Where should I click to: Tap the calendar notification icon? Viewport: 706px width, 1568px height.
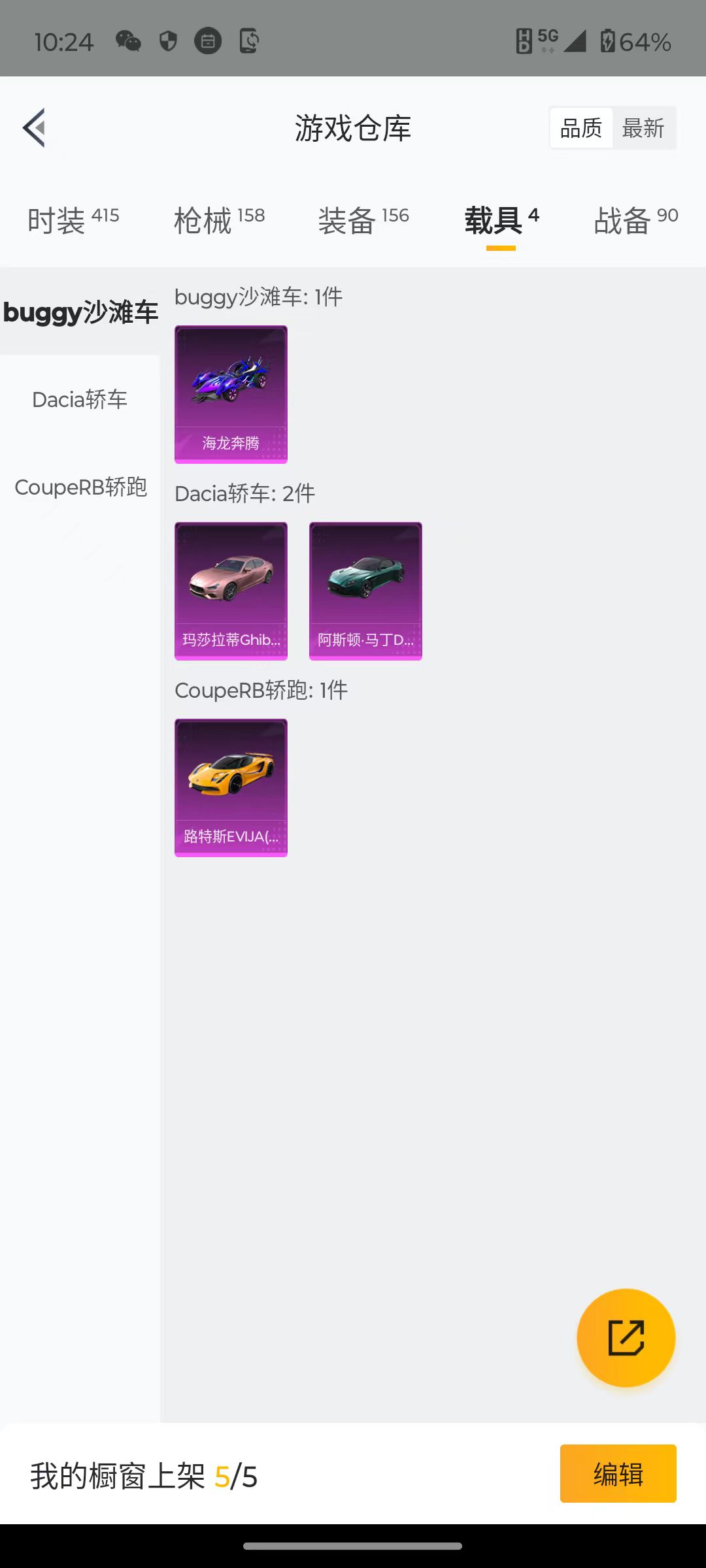point(208,41)
